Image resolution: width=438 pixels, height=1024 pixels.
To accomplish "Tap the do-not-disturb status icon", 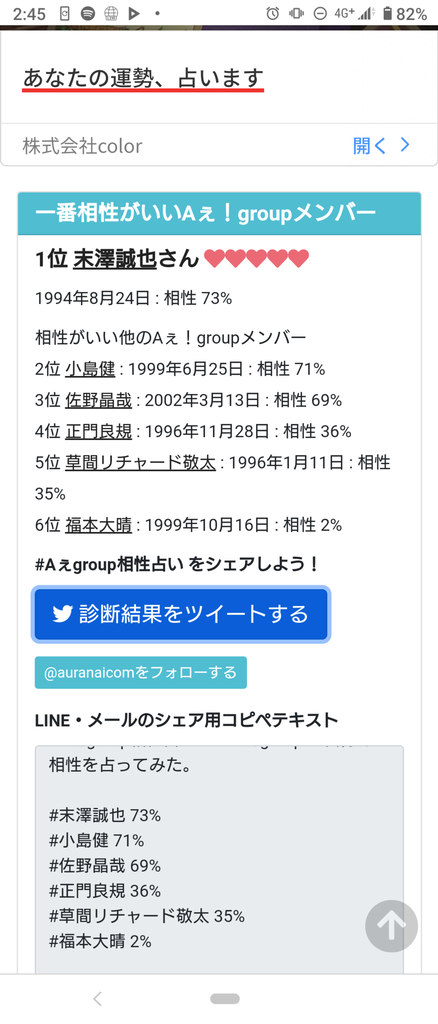I will [x=320, y=13].
